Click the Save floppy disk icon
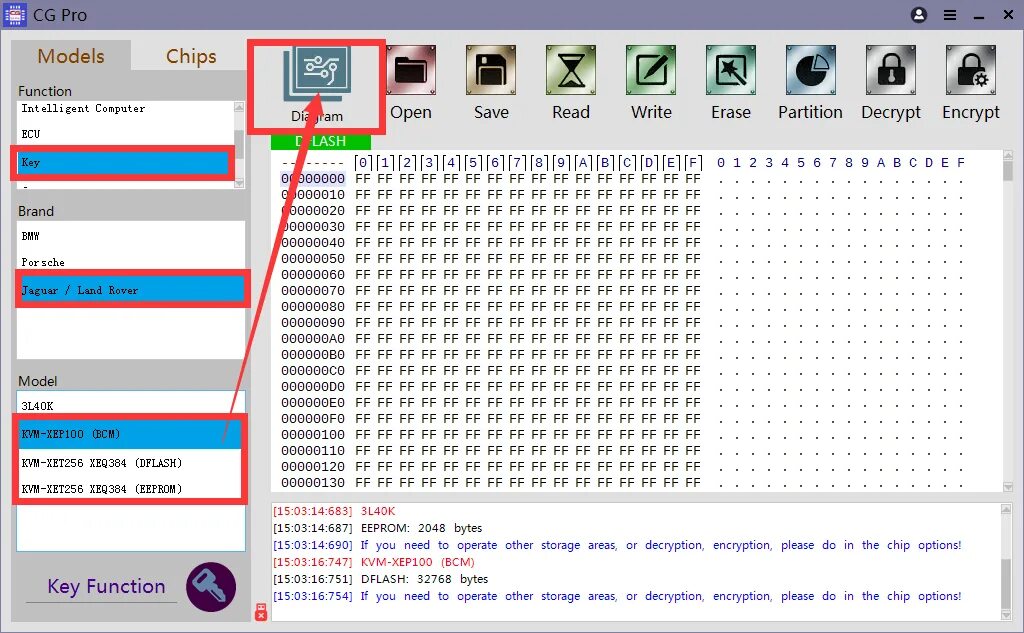The height and width of the screenshot is (633, 1024). pyautogui.click(x=491, y=70)
